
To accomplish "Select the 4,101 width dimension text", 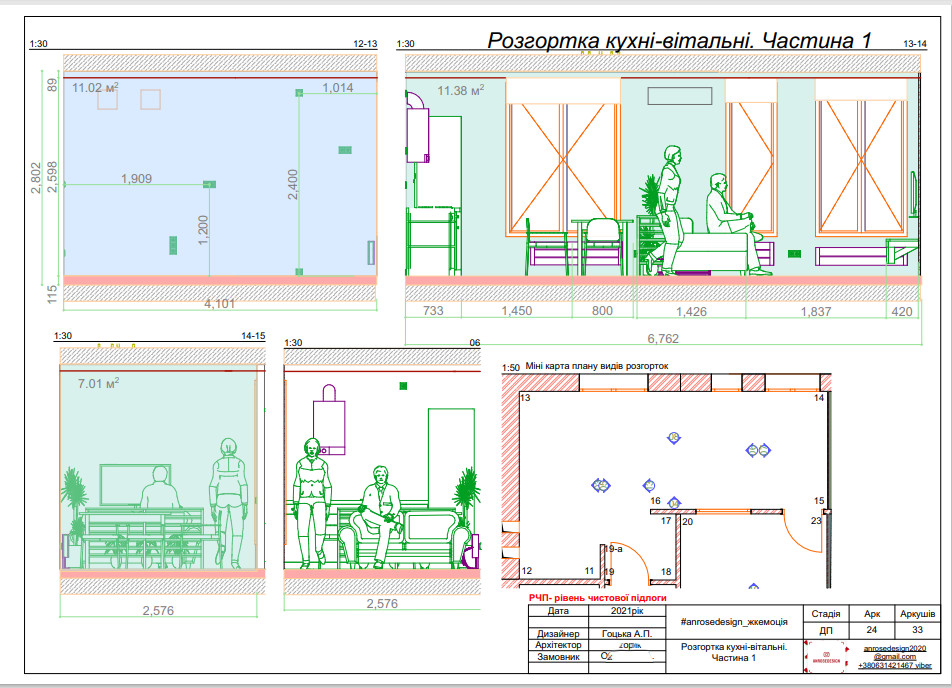I will click(x=220, y=303).
